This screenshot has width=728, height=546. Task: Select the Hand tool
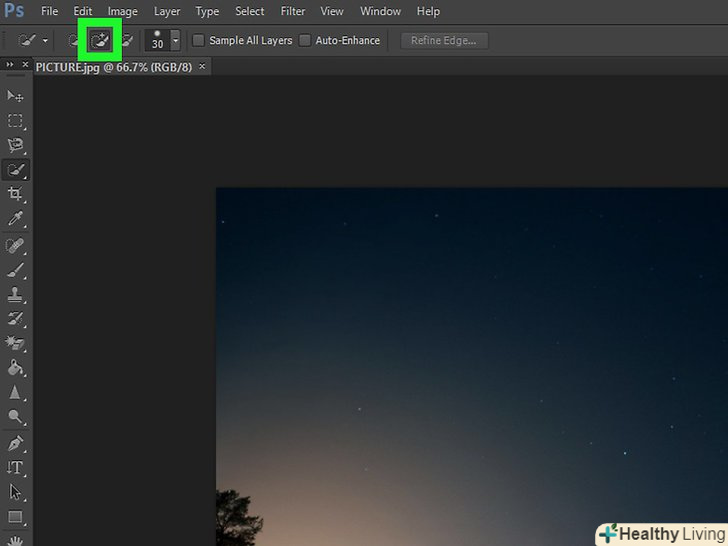(x=15, y=540)
